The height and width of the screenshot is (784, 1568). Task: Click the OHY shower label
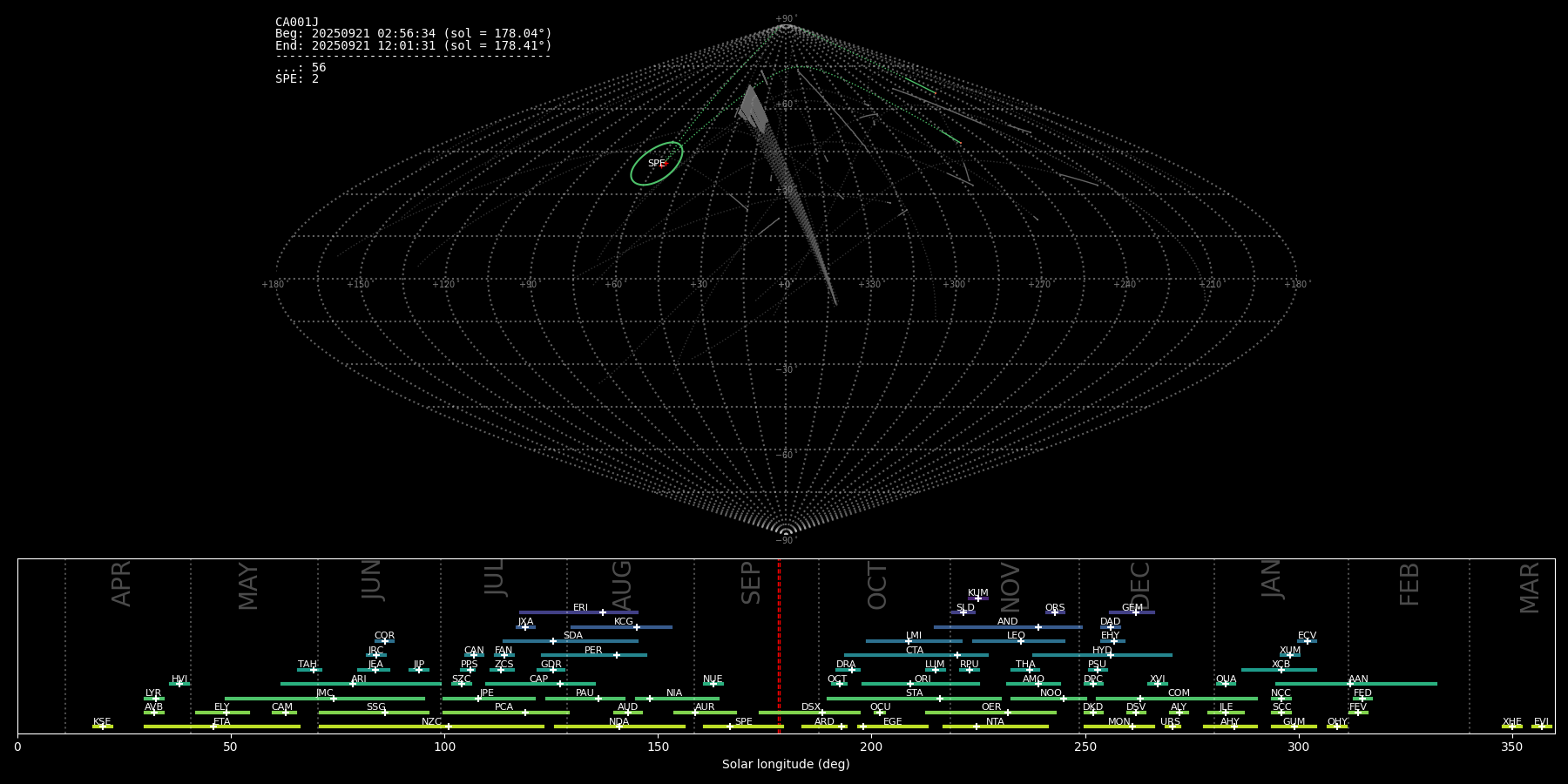click(x=1336, y=721)
